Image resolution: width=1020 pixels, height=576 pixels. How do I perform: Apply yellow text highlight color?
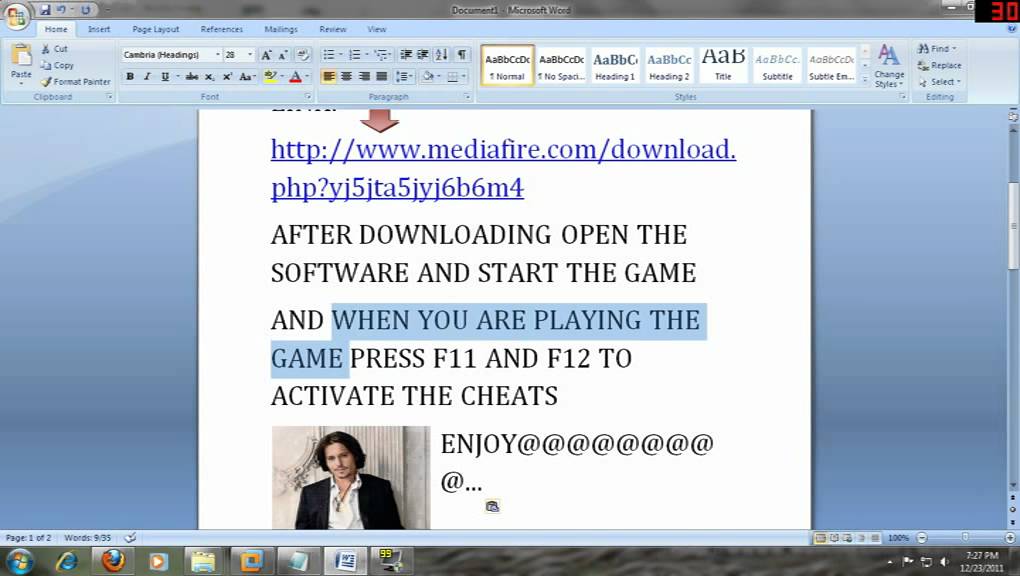pyautogui.click(x=271, y=77)
